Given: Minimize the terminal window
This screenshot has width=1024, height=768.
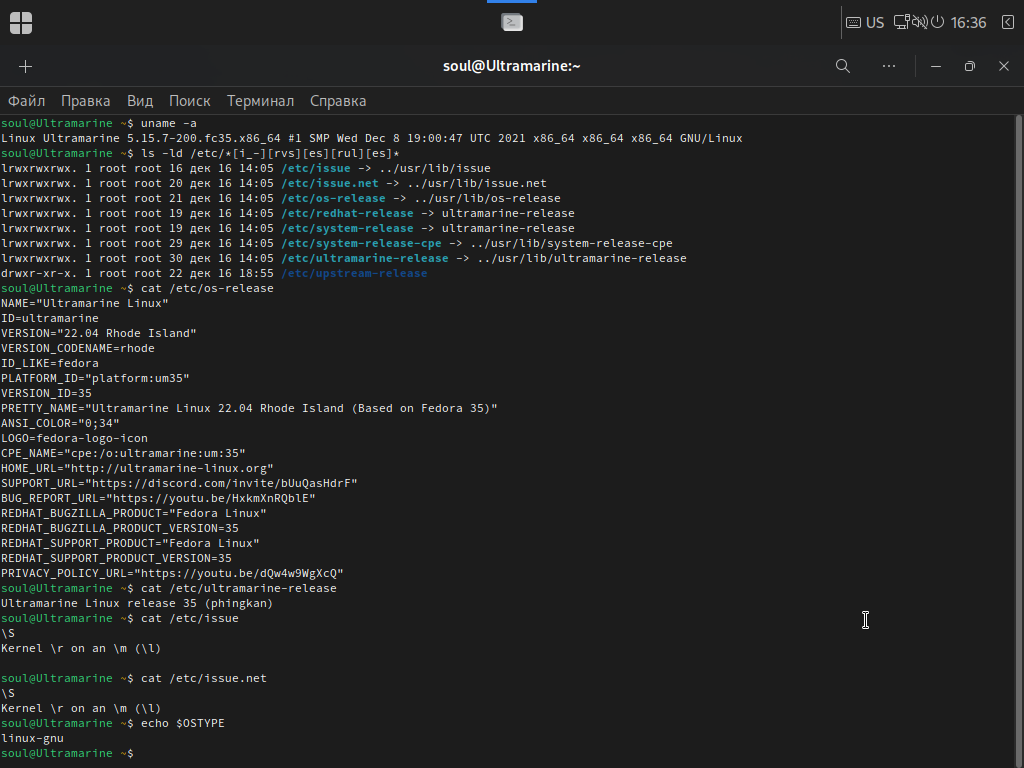Looking at the screenshot, I should 936,66.
